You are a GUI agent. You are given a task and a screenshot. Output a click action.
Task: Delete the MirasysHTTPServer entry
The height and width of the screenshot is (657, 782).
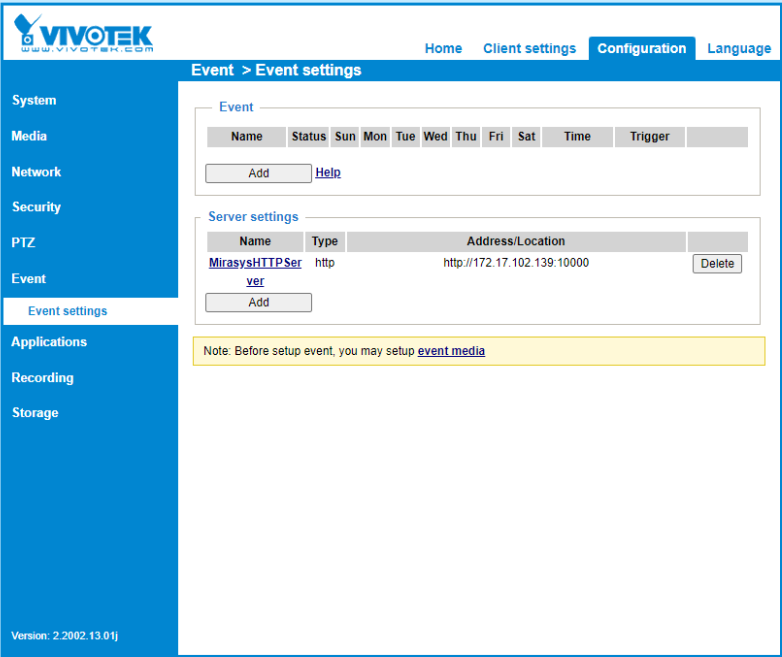[x=717, y=264]
